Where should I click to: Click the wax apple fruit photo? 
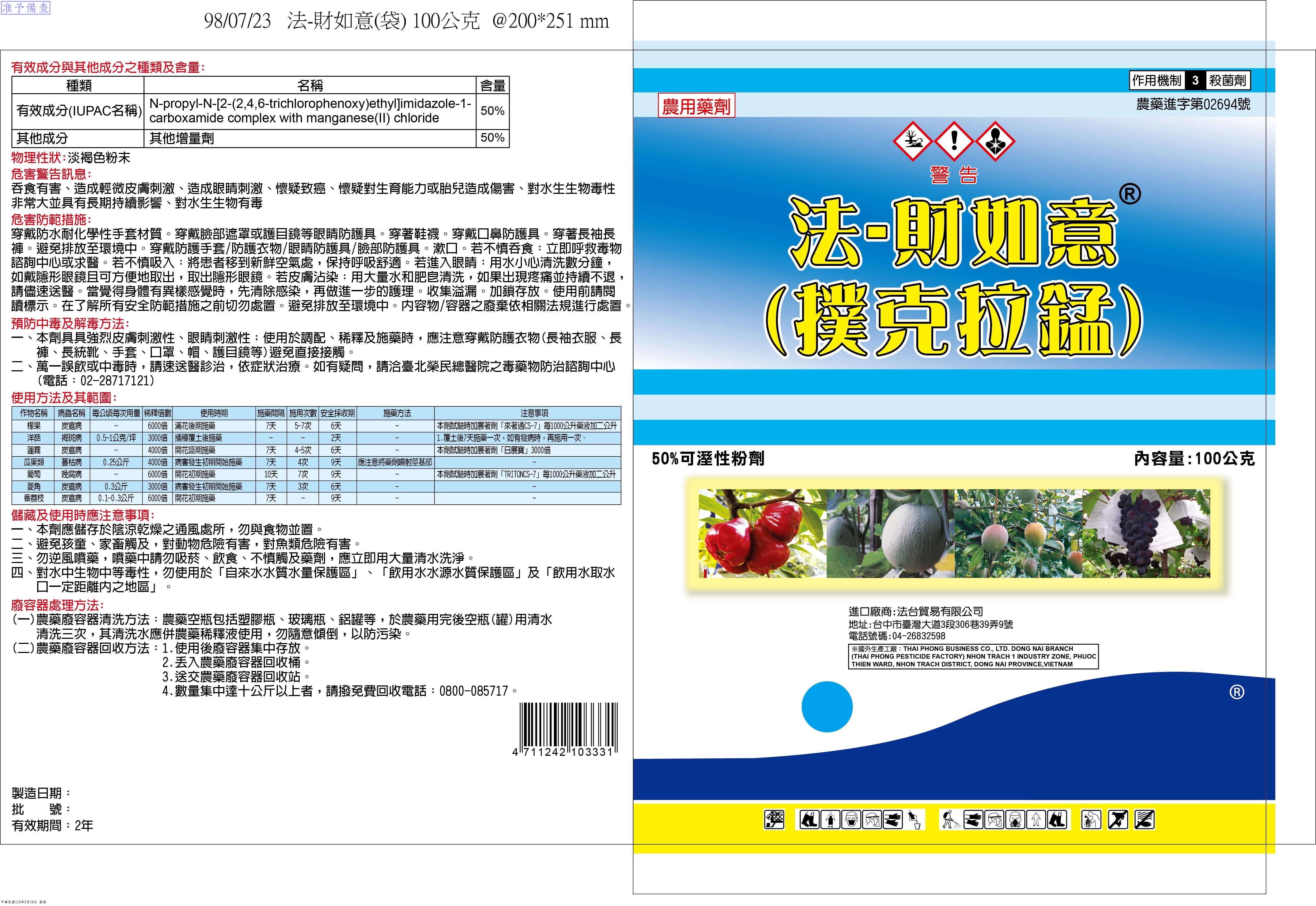pos(762,533)
